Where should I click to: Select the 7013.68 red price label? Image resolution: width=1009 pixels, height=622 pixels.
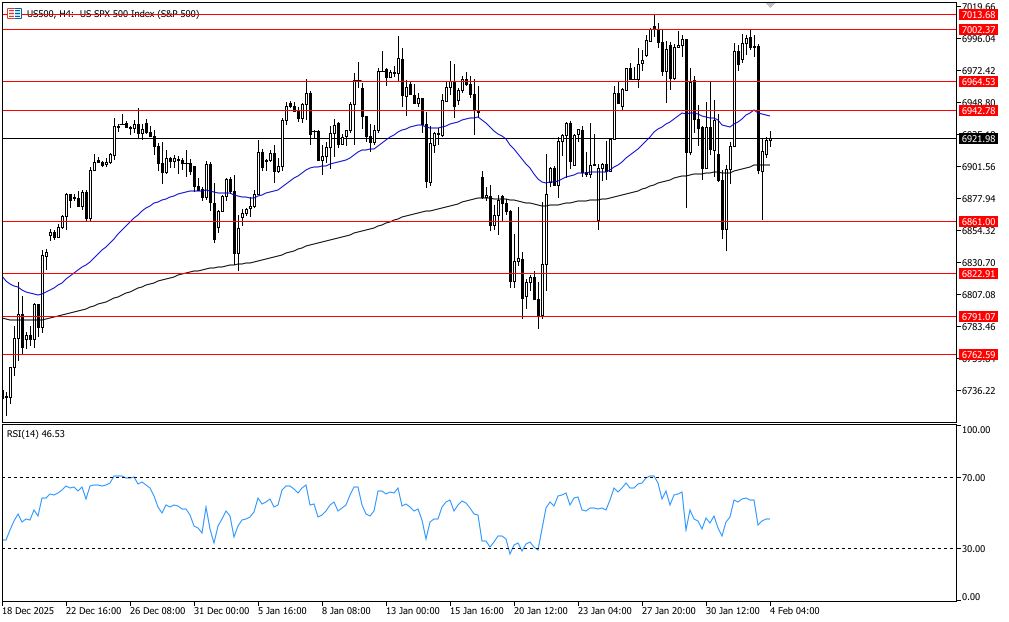(977, 15)
